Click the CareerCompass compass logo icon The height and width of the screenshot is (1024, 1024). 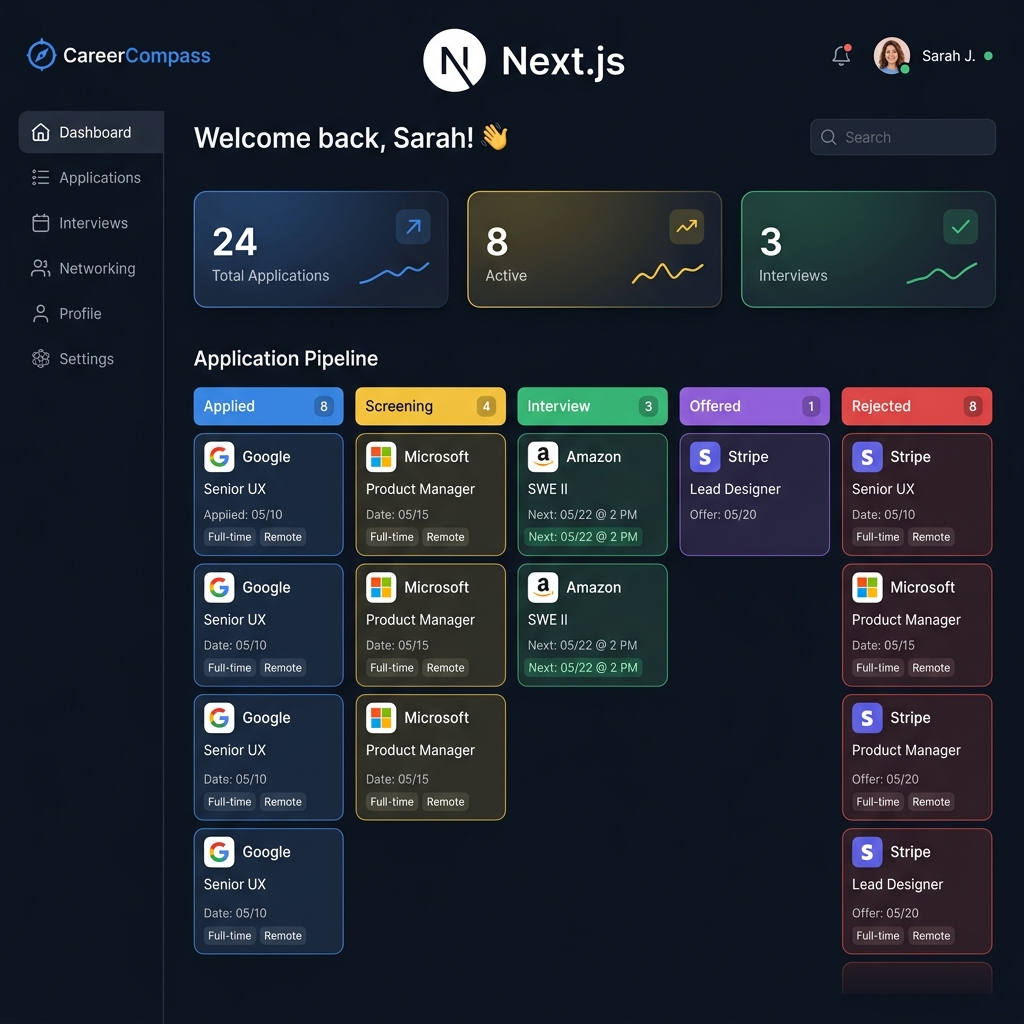42,55
